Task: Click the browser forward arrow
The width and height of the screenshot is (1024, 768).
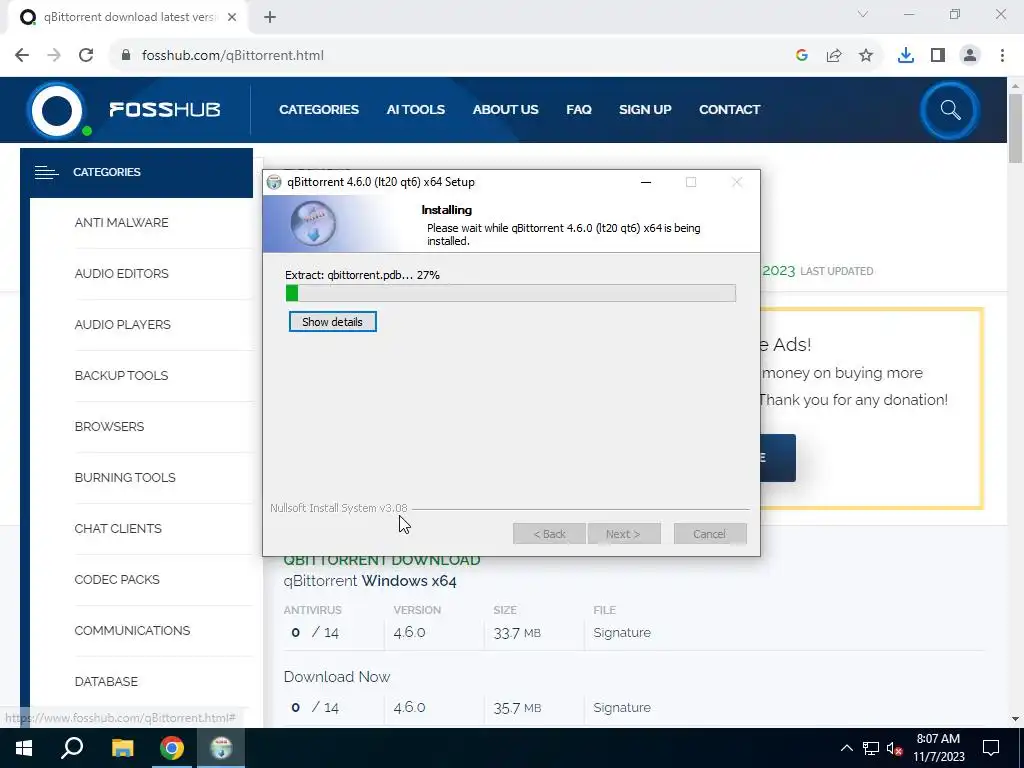Action: [54, 56]
